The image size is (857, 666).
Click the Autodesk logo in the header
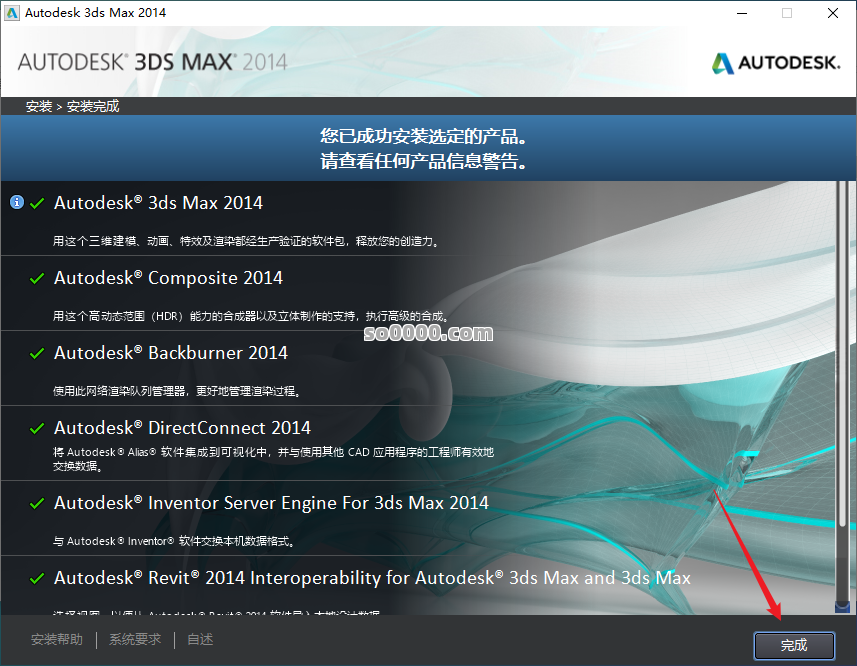775,63
